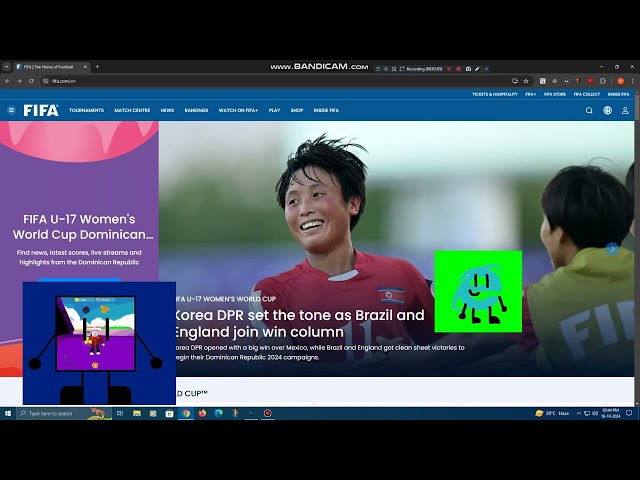The image size is (640, 480).
Task: Click the Windows taskbar search box
Action: [x=64, y=413]
